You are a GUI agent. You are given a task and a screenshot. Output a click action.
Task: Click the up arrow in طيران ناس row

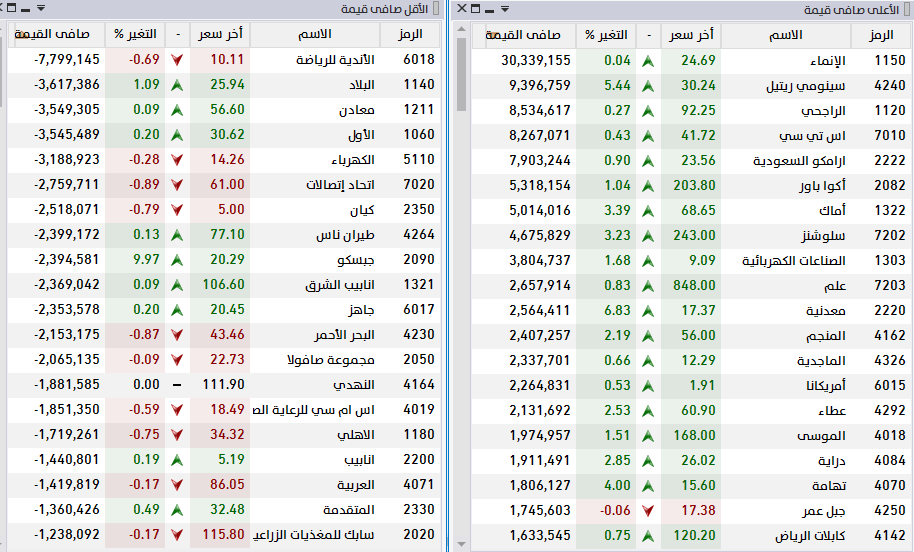[x=177, y=235]
